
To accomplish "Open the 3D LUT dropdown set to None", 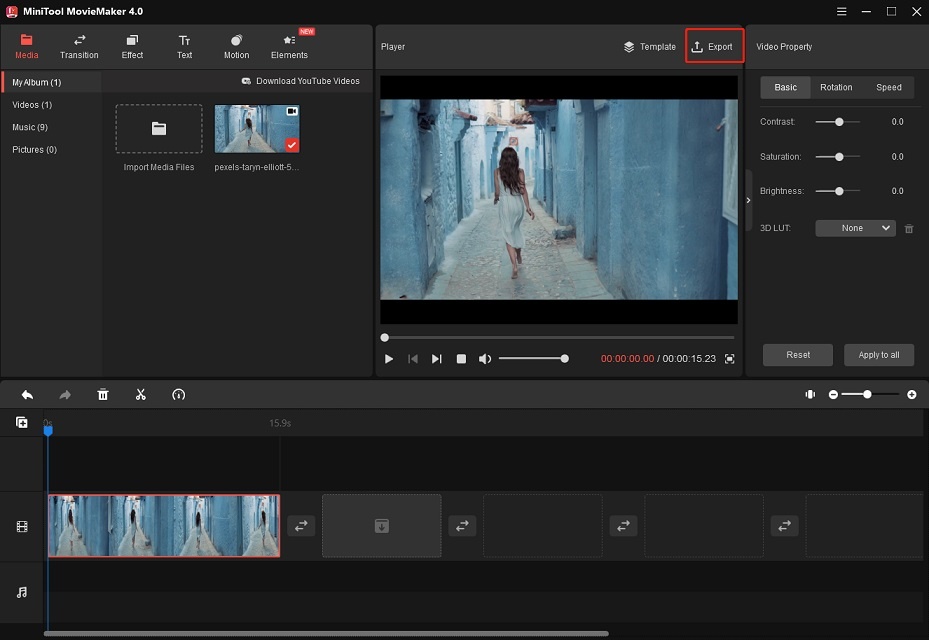I will 855,228.
